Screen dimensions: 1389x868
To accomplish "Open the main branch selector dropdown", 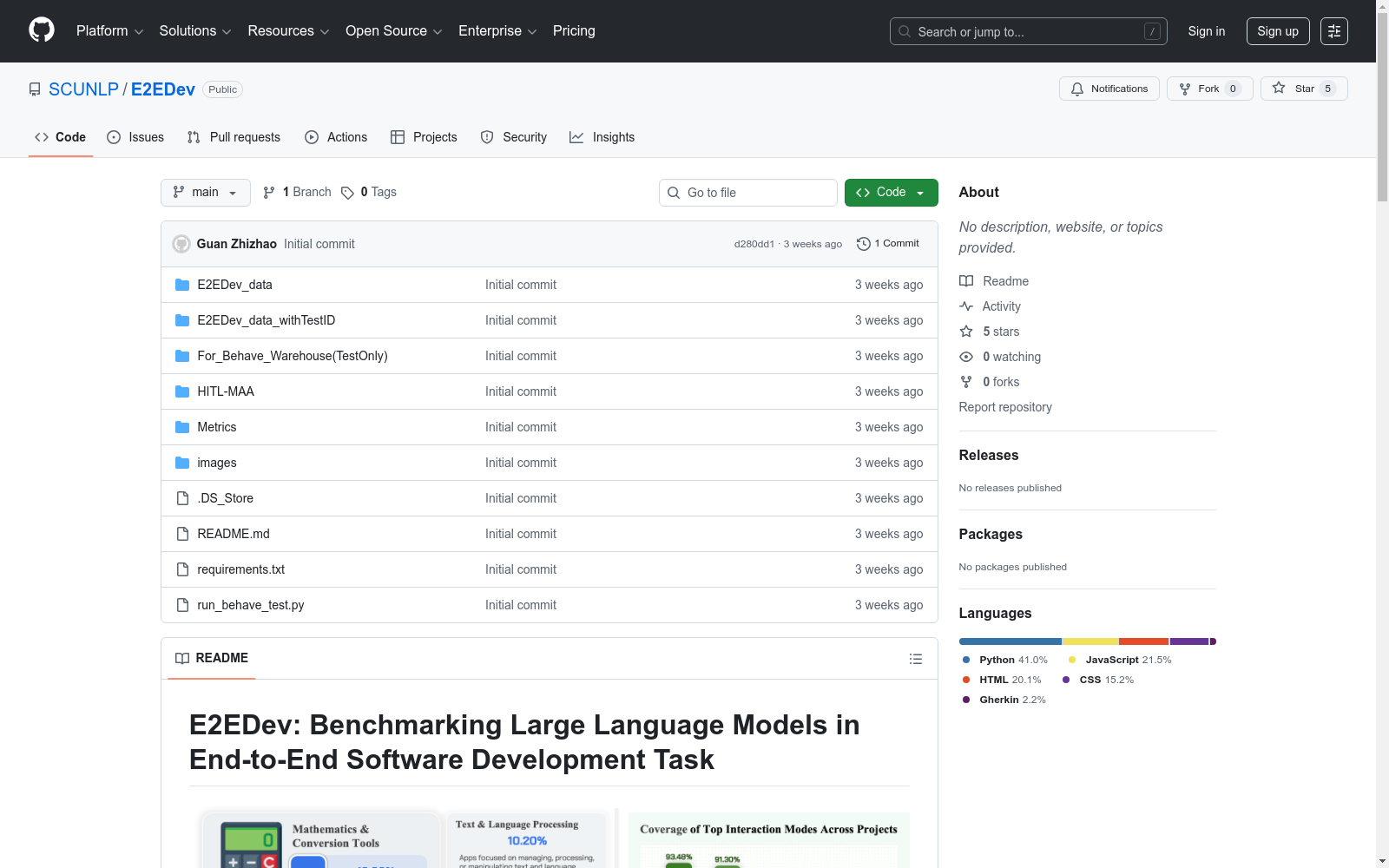I will [x=206, y=193].
